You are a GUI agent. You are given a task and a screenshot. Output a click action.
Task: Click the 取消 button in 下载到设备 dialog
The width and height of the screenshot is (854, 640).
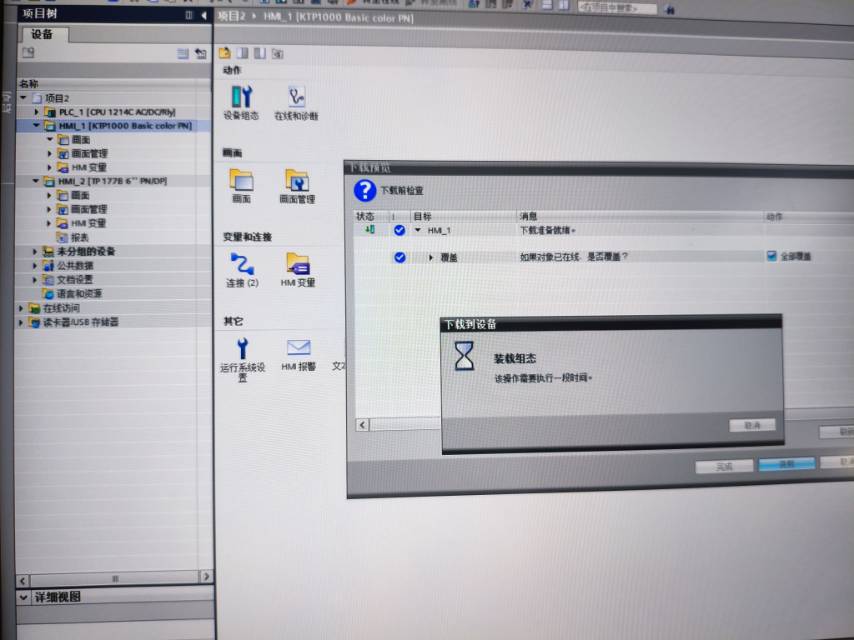click(752, 425)
